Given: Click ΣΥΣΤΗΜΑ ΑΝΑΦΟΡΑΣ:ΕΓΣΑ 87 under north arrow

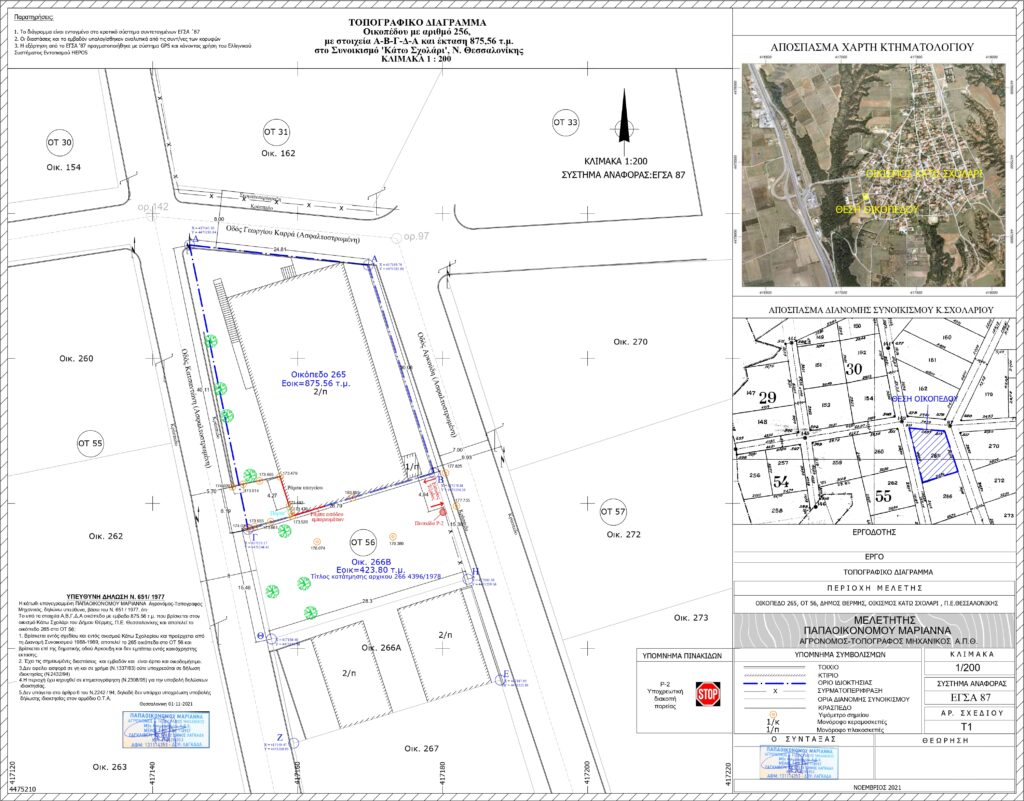Looking at the screenshot, I should tap(624, 175).
